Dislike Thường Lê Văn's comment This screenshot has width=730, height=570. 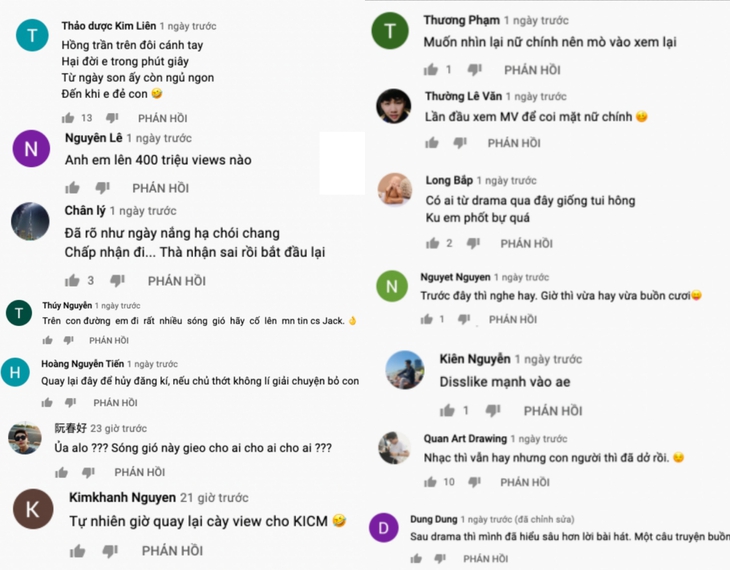pos(459,143)
